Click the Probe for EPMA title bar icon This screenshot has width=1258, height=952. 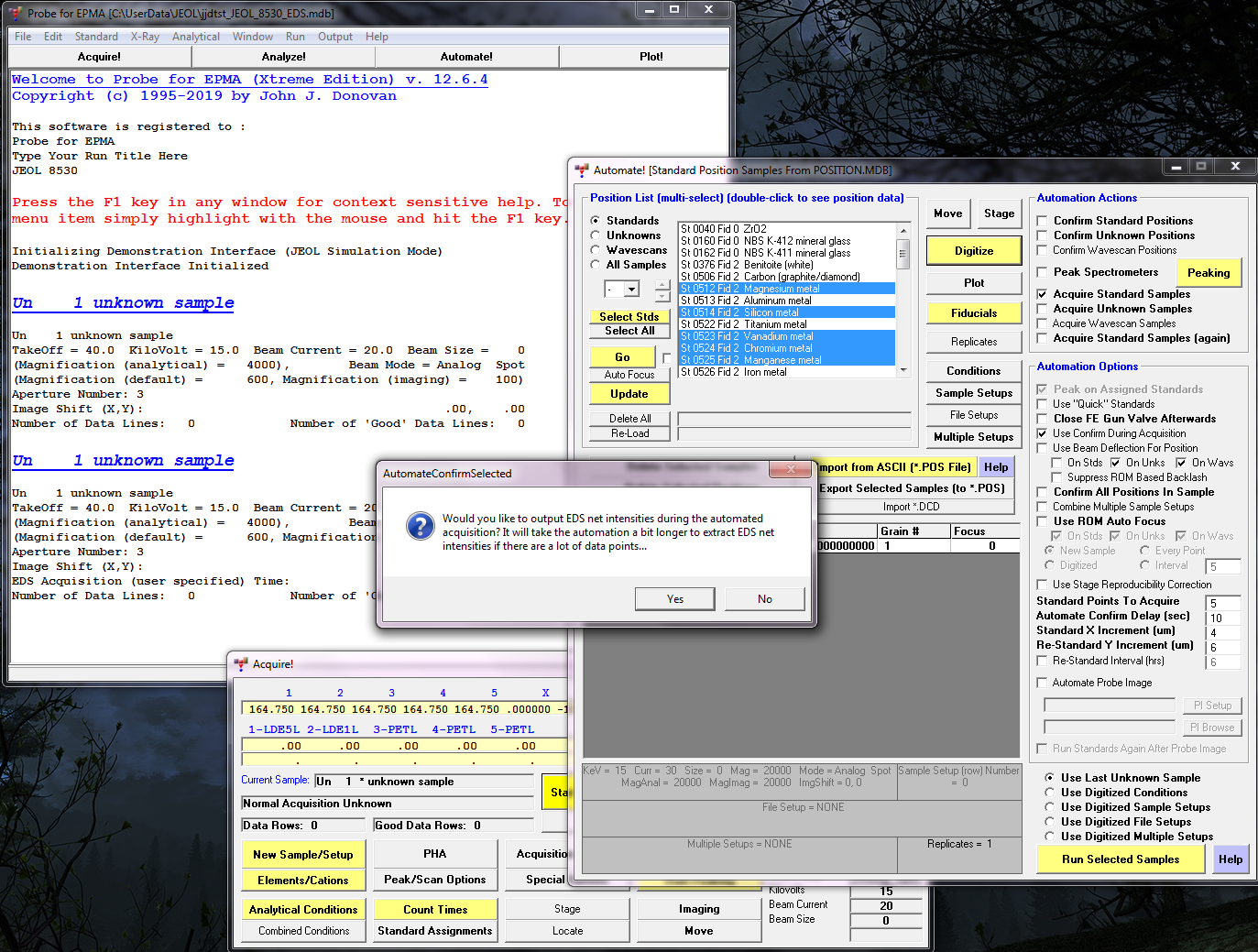coord(16,13)
